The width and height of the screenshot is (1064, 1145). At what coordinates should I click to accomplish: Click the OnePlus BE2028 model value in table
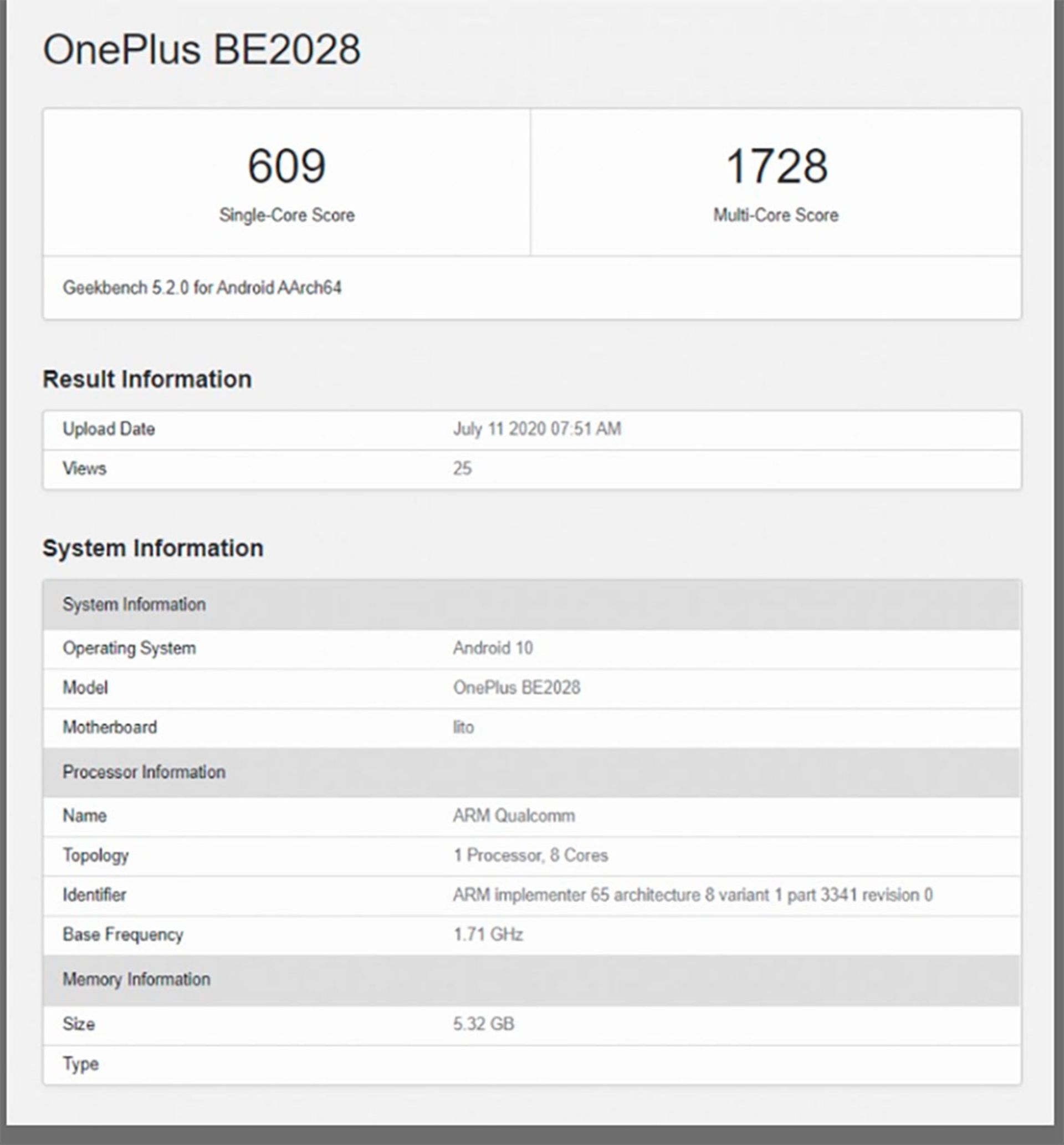click(x=516, y=688)
